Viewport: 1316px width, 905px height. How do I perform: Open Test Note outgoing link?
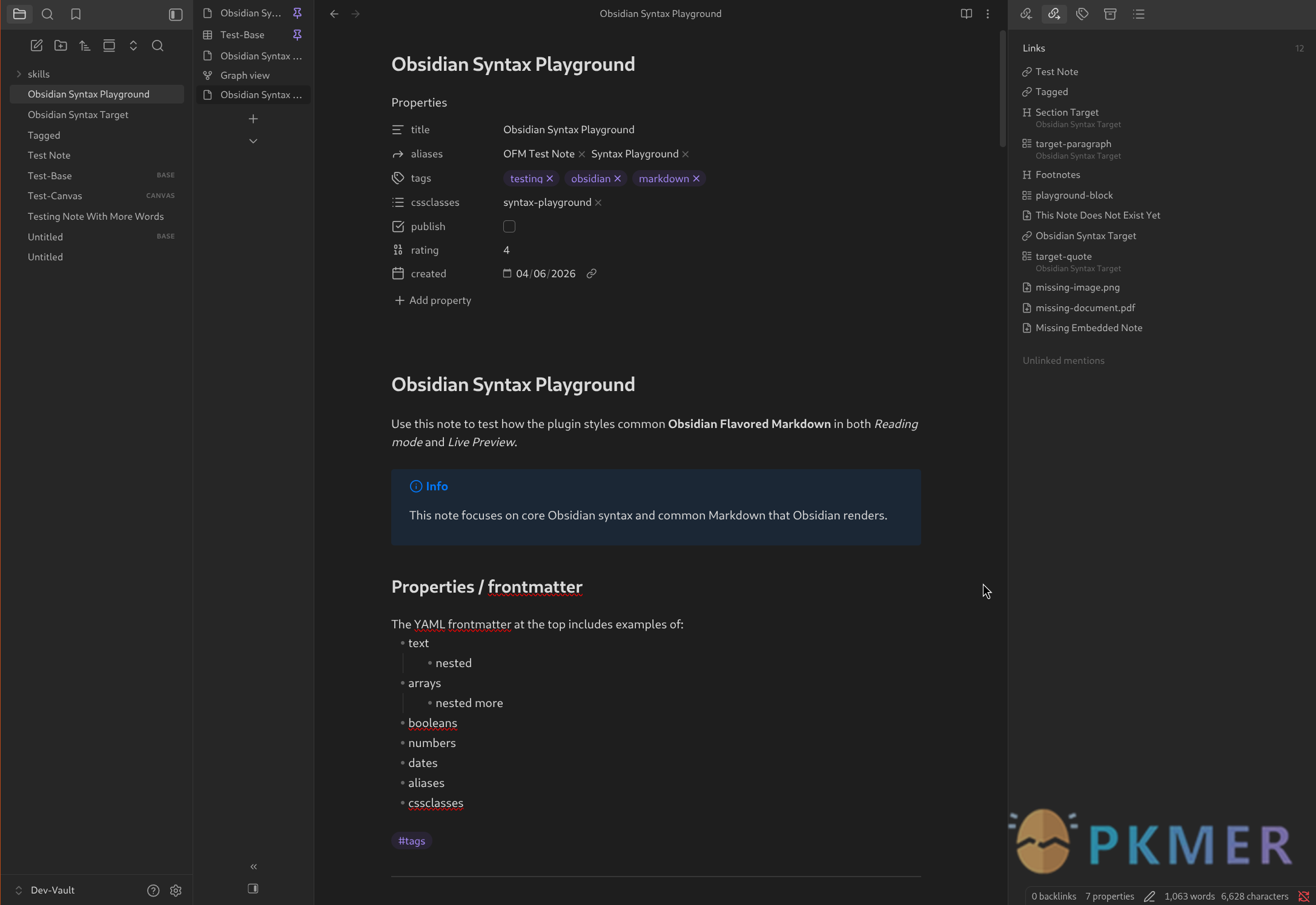pos(1057,71)
